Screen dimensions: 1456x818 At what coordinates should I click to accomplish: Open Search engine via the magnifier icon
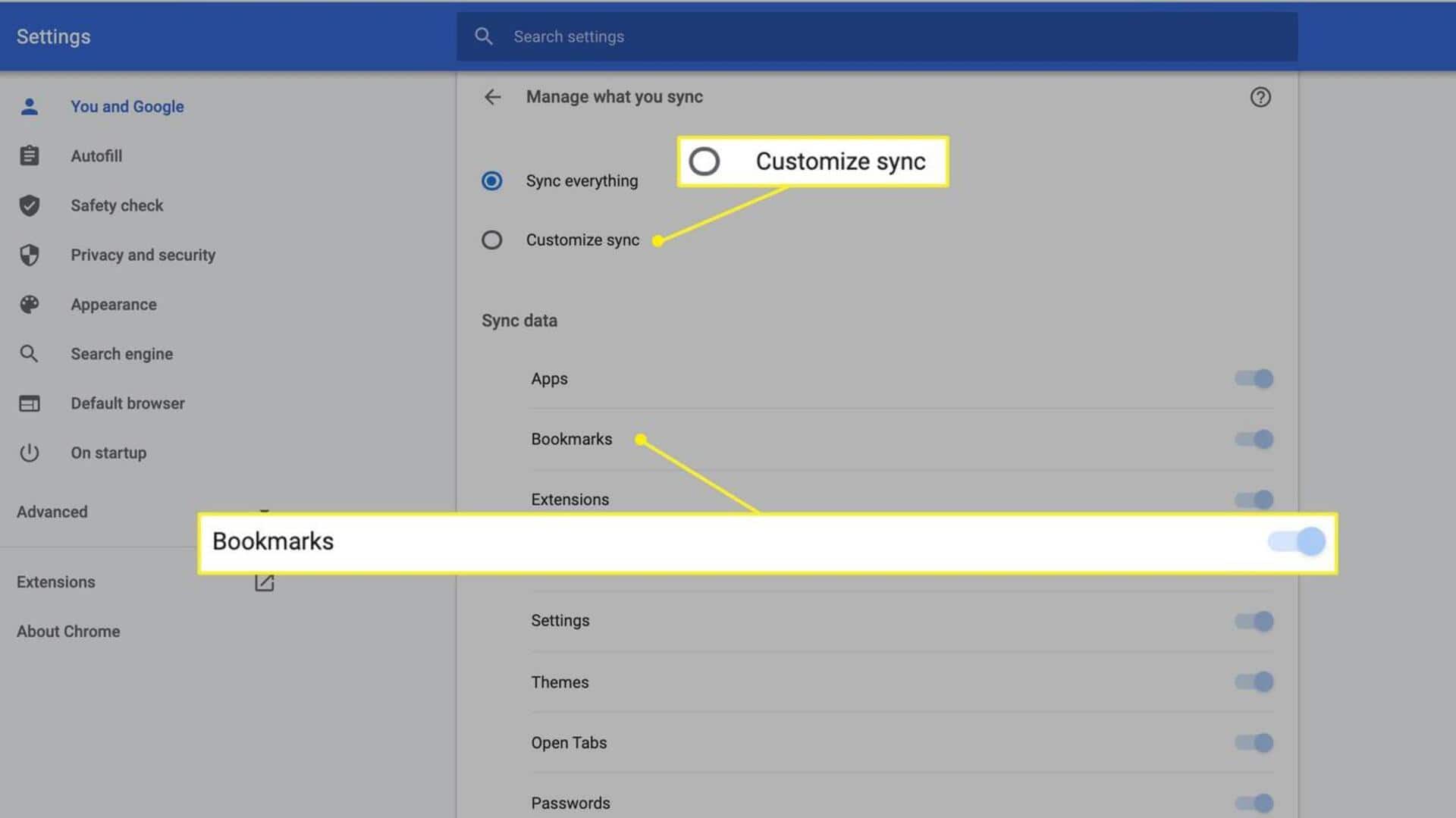(29, 353)
